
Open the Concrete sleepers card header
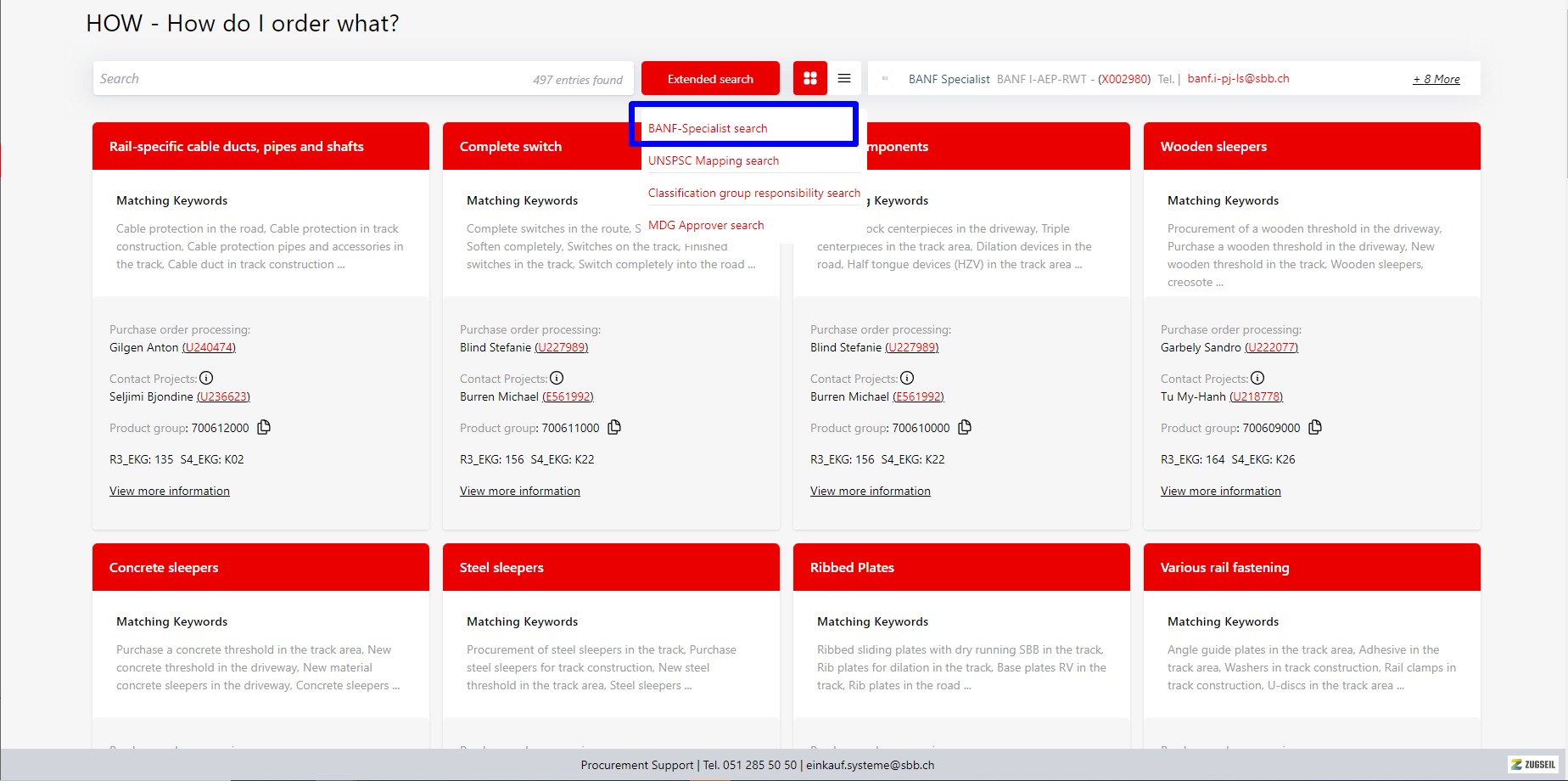pyautogui.click(x=260, y=567)
